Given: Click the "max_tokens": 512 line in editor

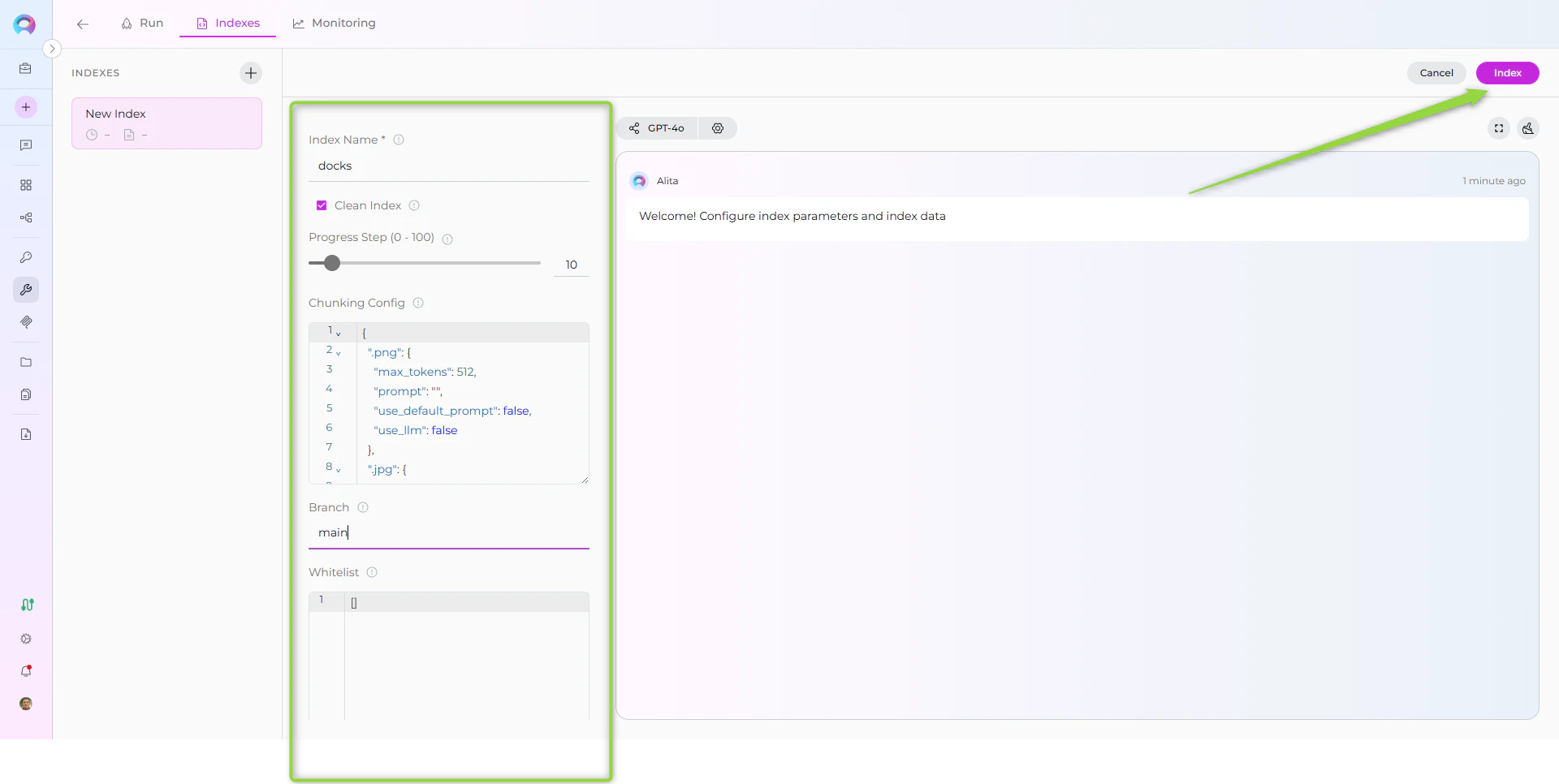Looking at the screenshot, I should tap(425, 372).
